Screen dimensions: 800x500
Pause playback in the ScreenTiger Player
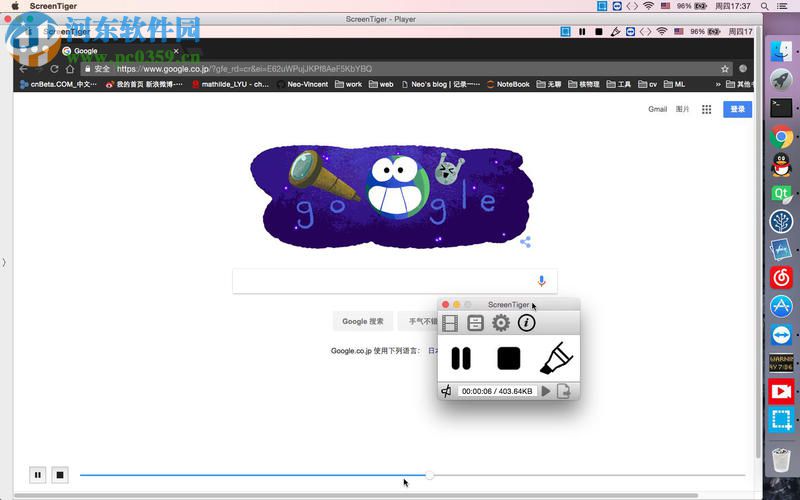[x=38, y=475]
